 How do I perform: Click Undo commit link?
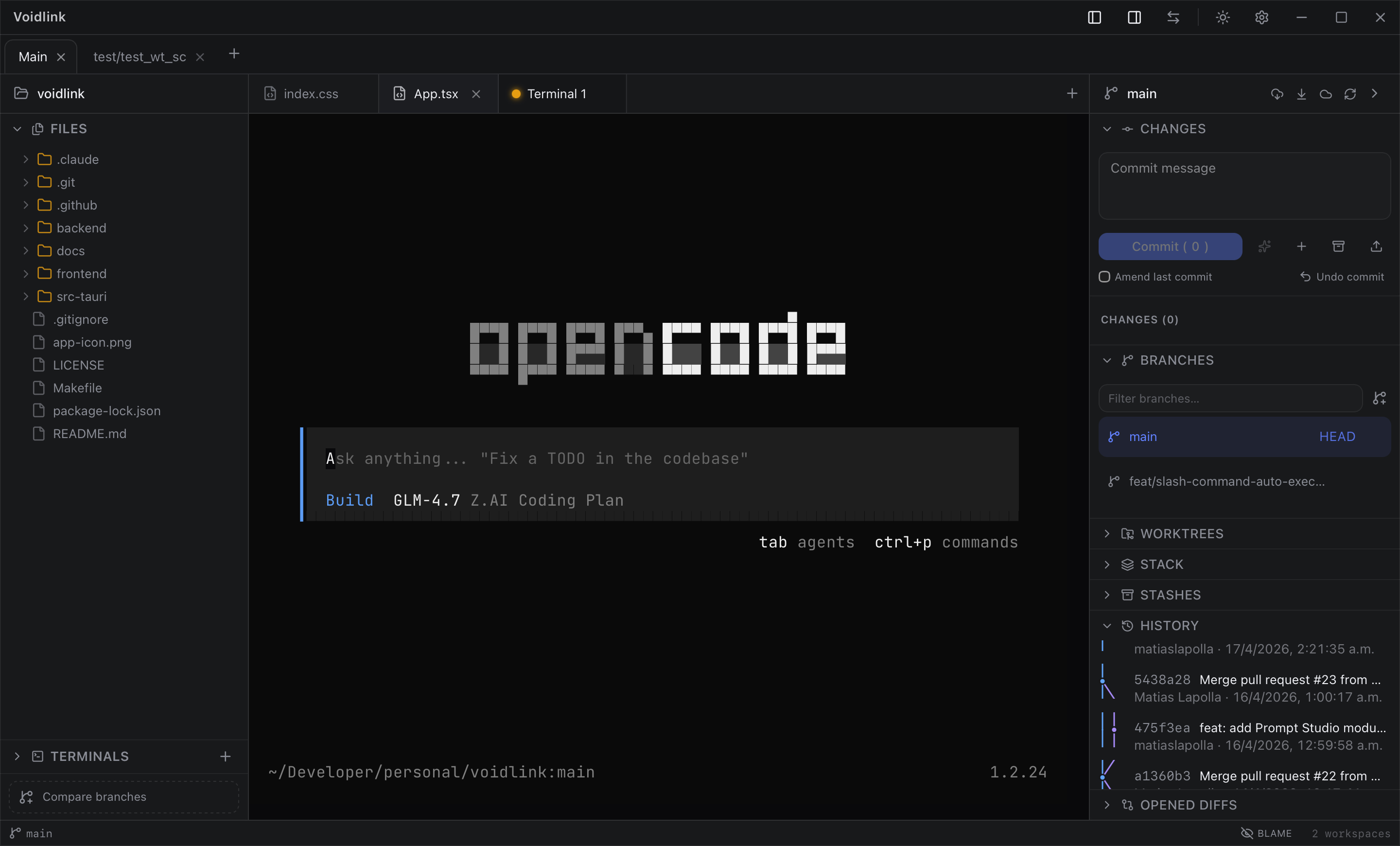(x=1342, y=277)
